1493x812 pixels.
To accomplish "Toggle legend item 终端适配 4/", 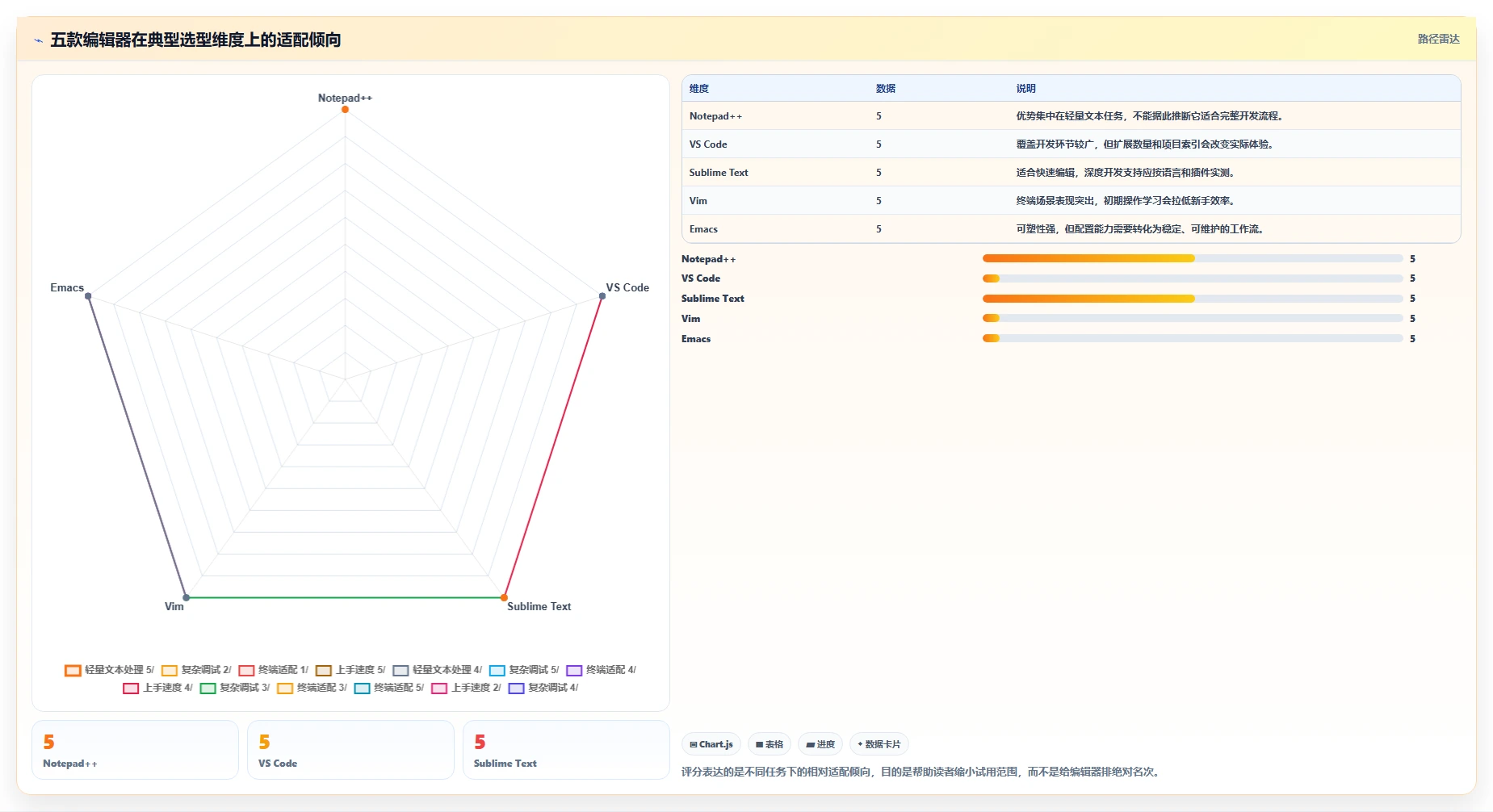I will pyautogui.click(x=601, y=670).
